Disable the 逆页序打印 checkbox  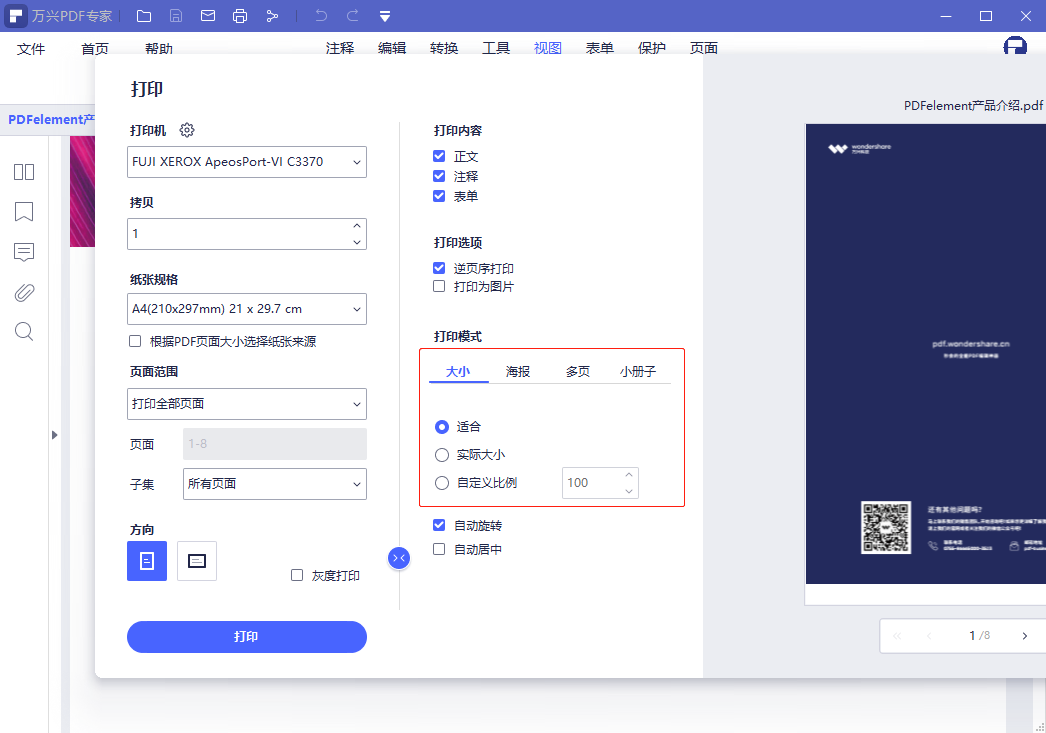click(438, 267)
